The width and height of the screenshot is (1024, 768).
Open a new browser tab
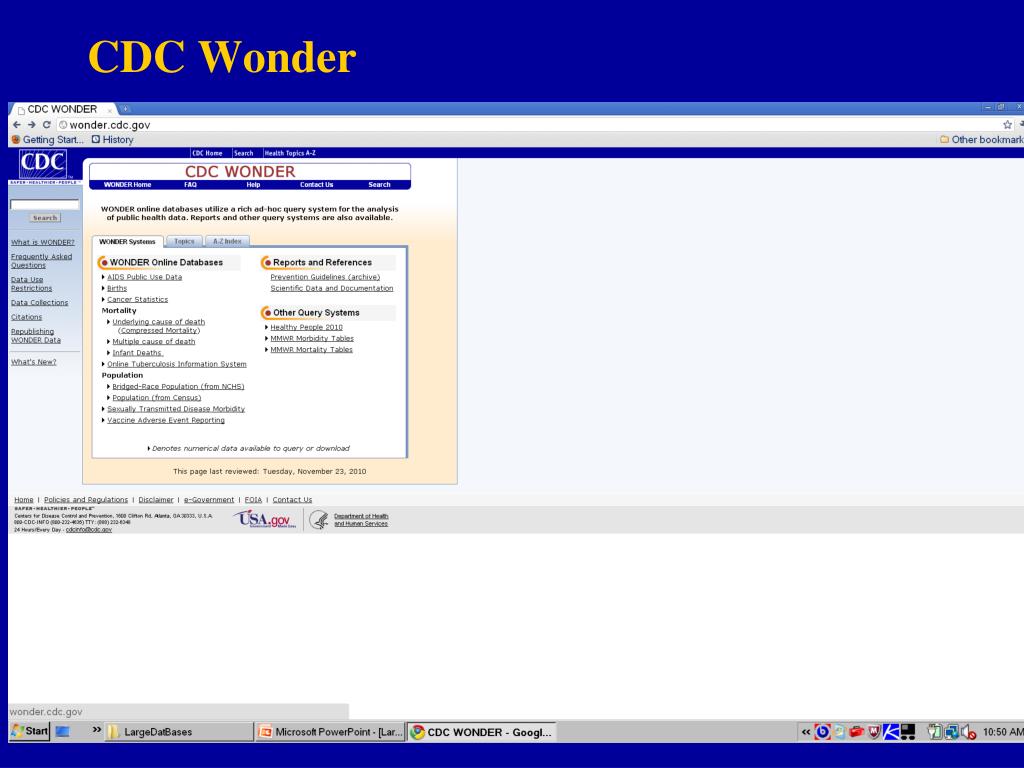click(x=125, y=109)
